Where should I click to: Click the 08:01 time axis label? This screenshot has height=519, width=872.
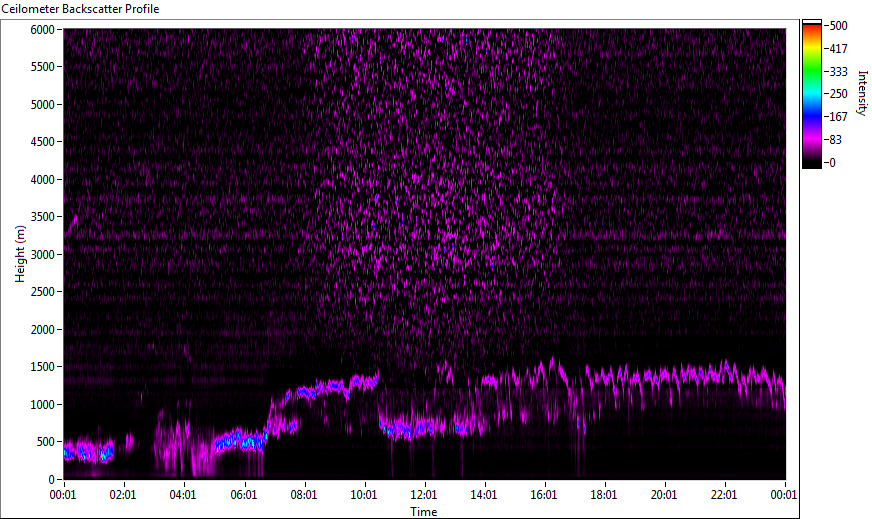click(x=304, y=495)
